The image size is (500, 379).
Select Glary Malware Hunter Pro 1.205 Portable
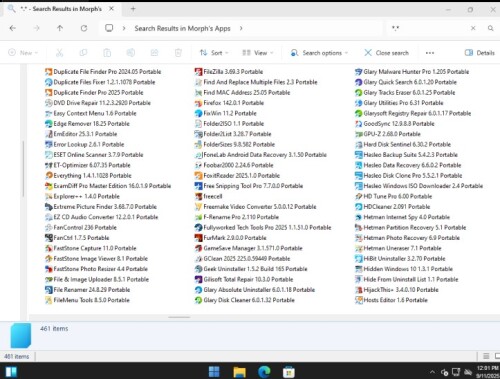(x=412, y=72)
